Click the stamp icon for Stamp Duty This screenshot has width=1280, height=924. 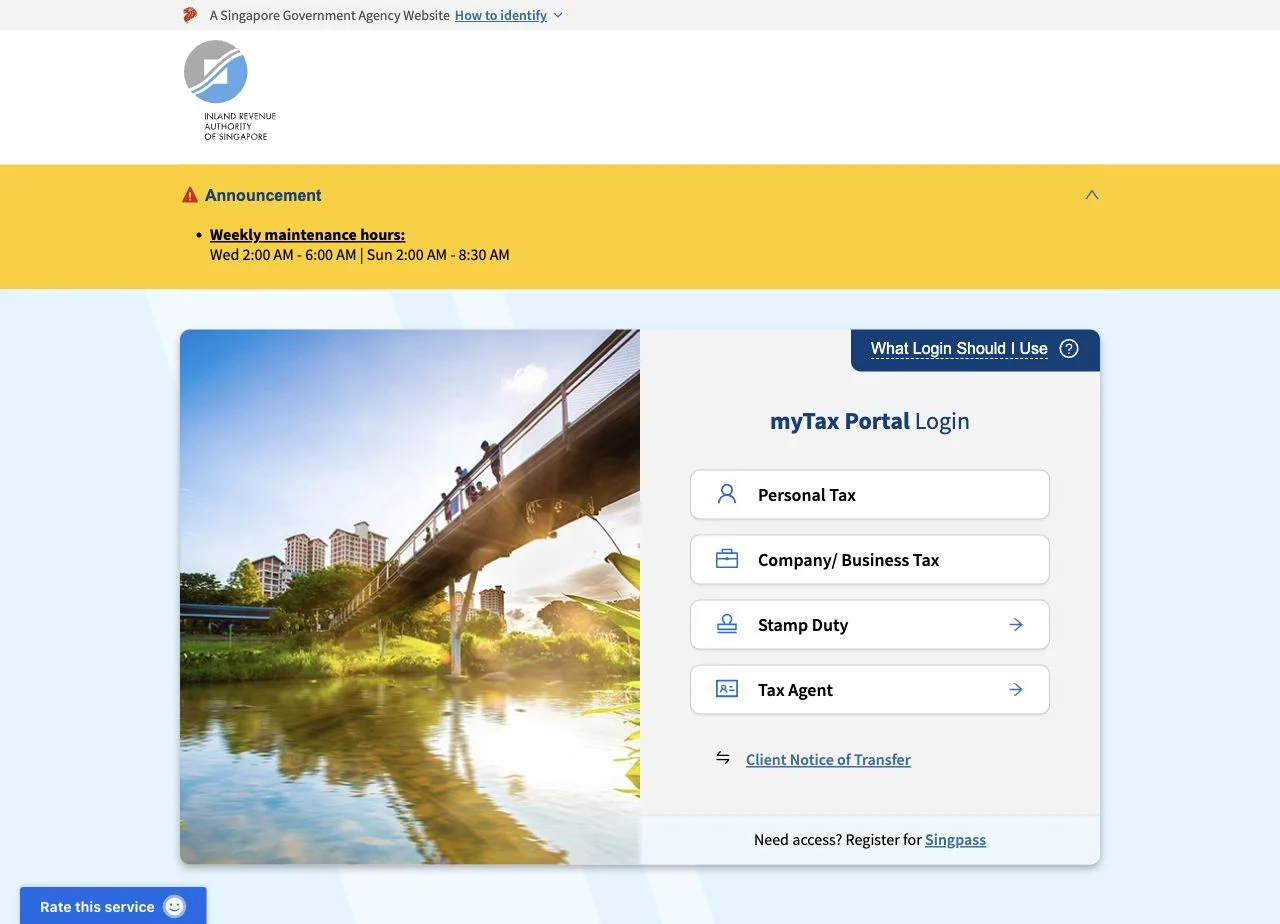pos(727,625)
